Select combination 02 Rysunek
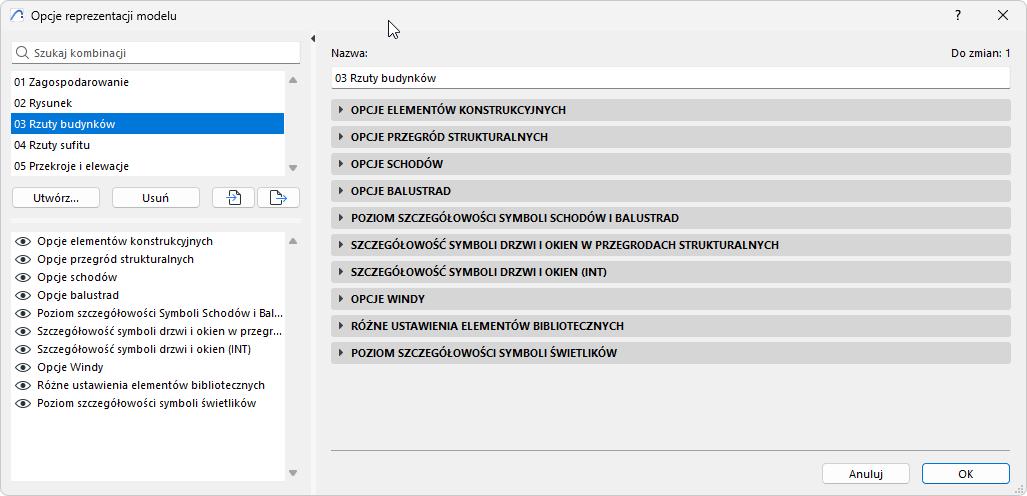 click(147, 103)
